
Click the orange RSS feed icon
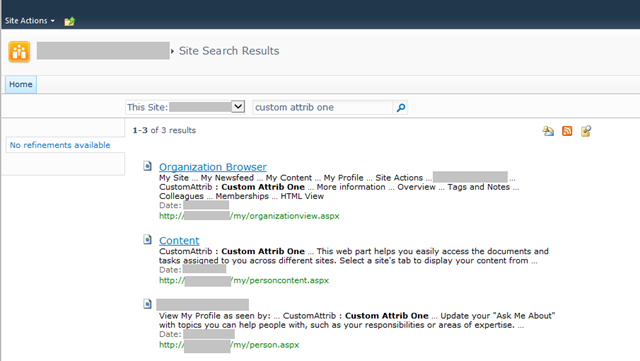(567, 131)
